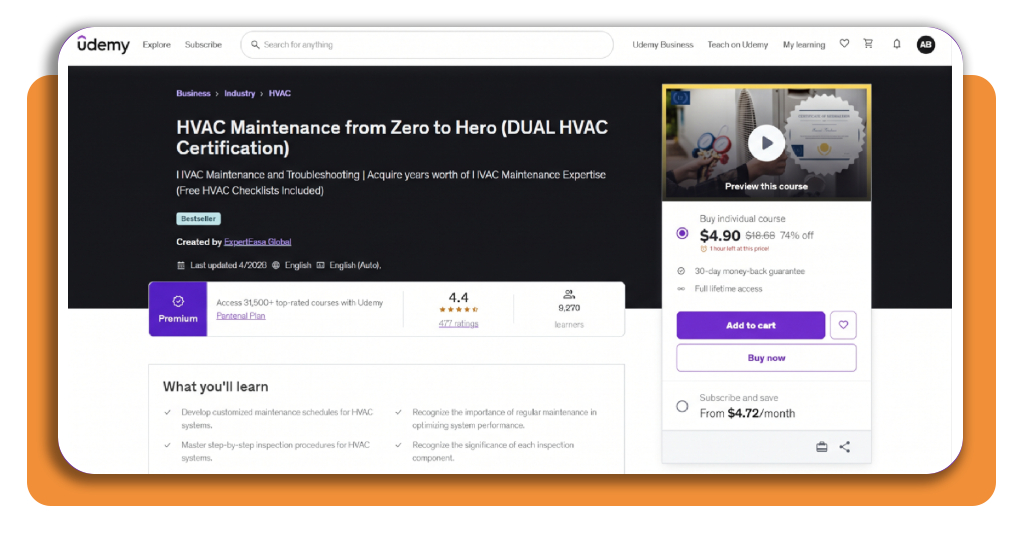Click the Premium badge icon

[x=178, y=302]
